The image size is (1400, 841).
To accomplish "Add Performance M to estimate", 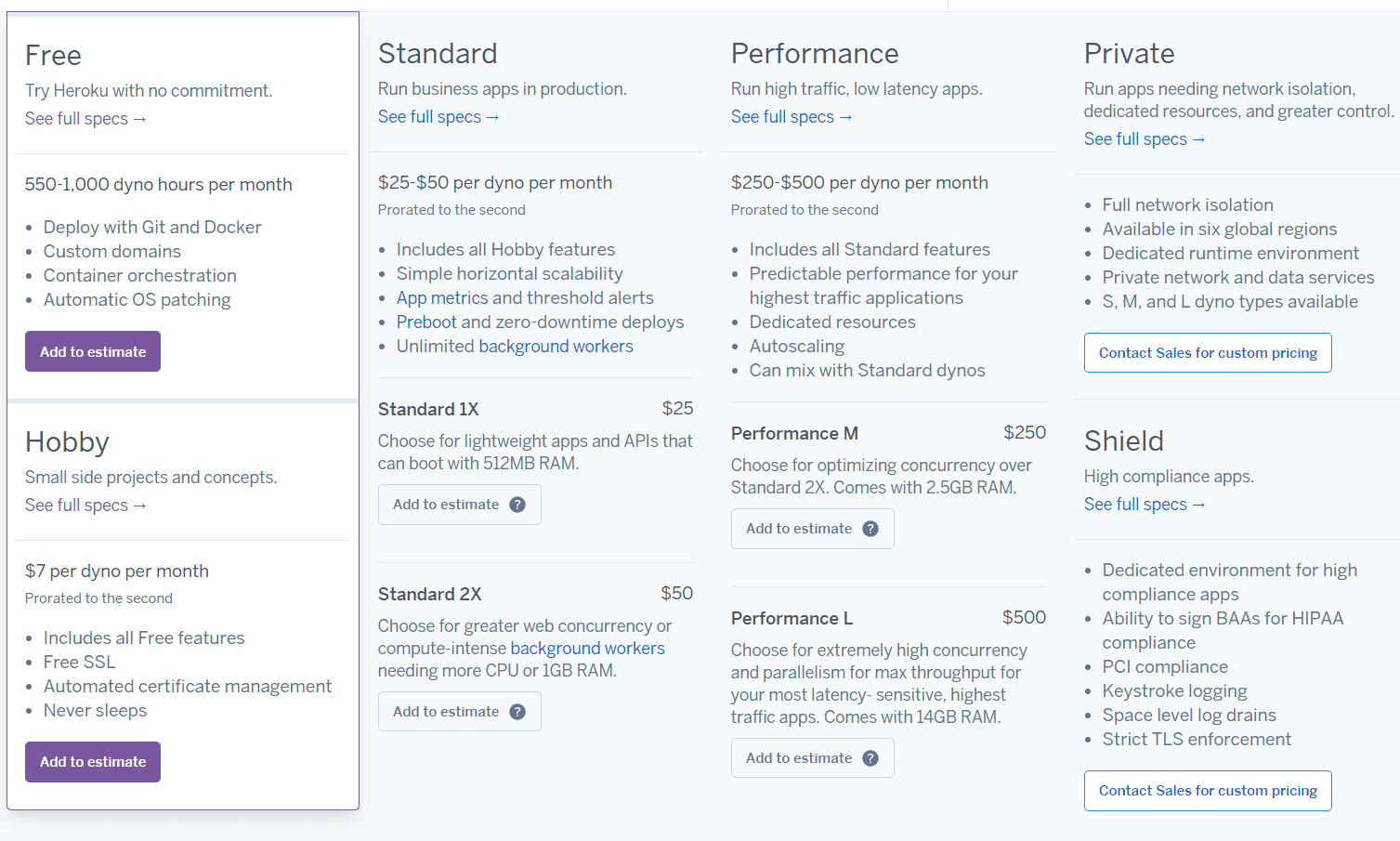I will point(799,529).
